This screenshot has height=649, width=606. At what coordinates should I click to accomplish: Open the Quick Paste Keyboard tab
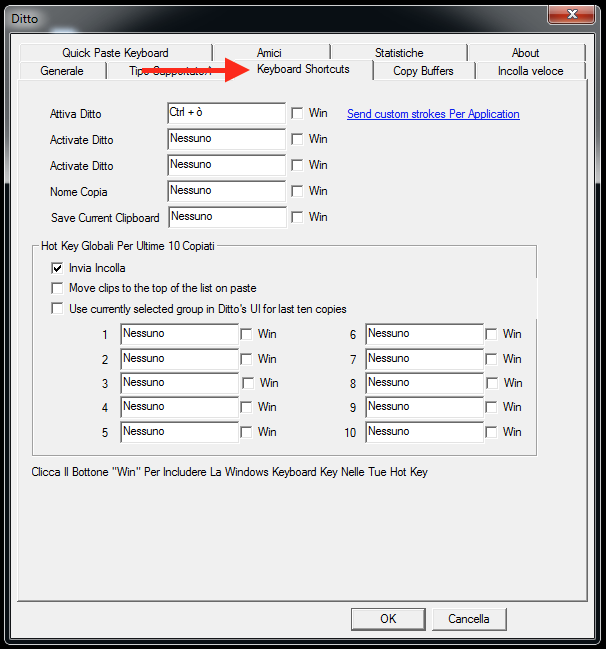pos(115,53)
